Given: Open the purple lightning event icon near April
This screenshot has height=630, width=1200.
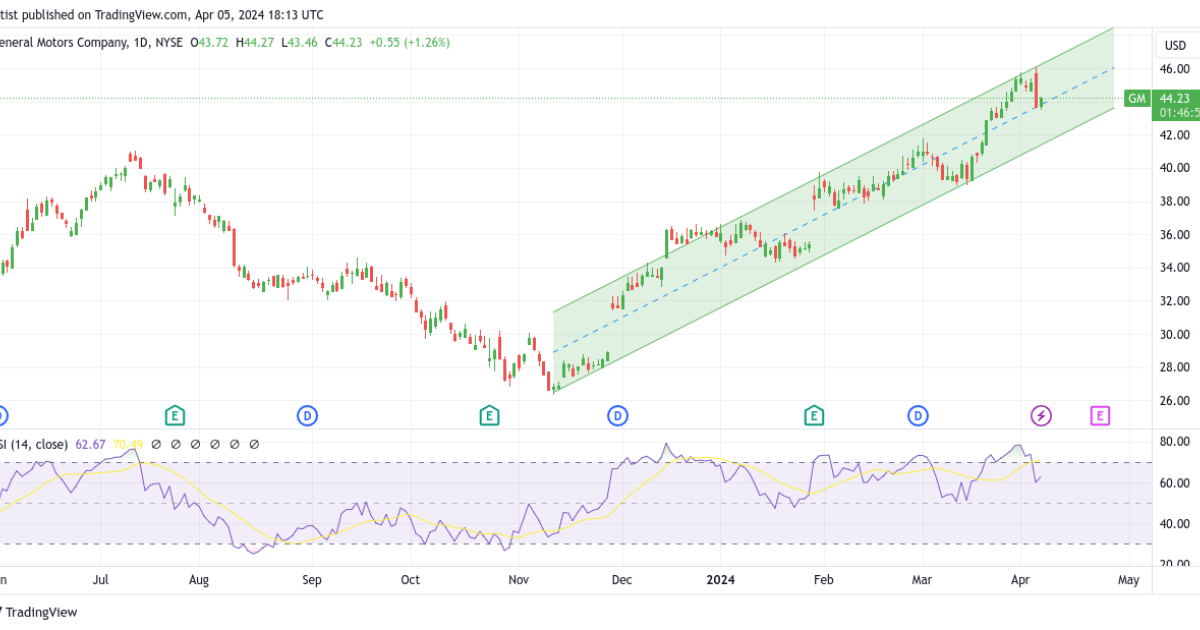Looking at the screenshot, I should (1040, 416).
